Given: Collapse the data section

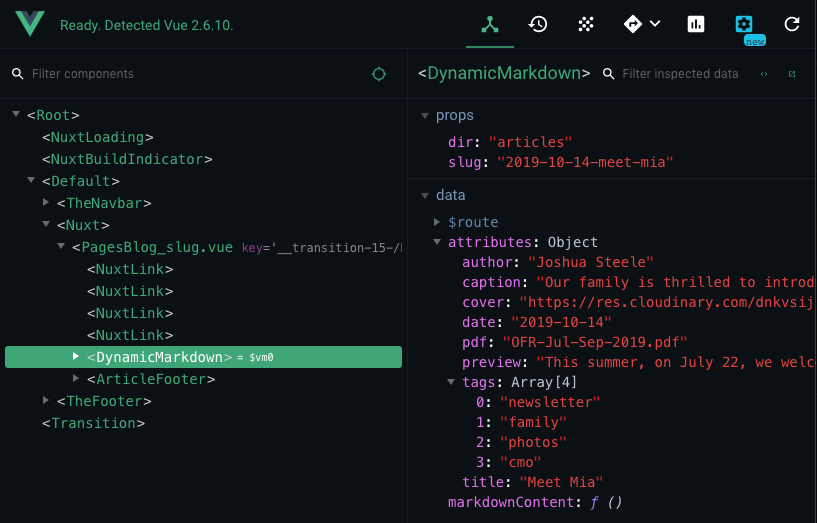Looking at the screenshot, I should pos(425,195).
